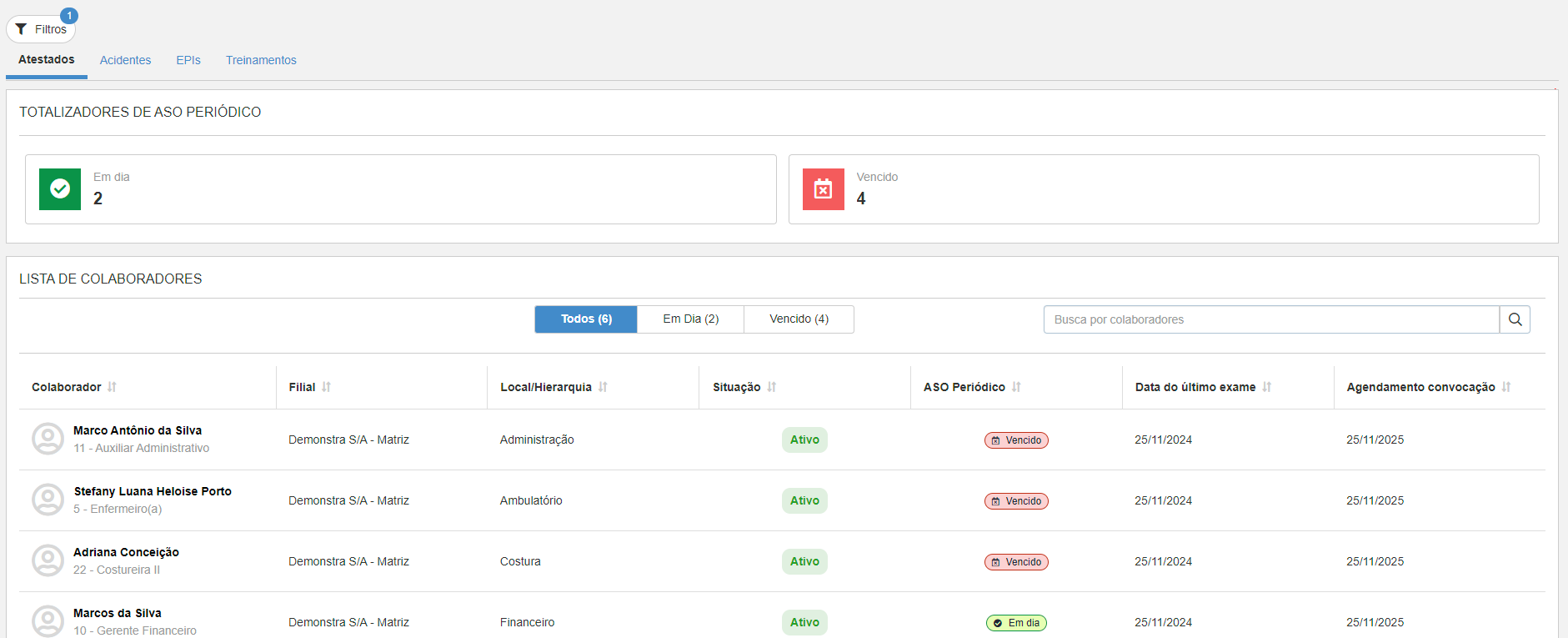Viewport: 1568px width, 638px height.
Task: Click convocation date 25/11/2025 for Marco Antônio
Action: tap(1375, 440)
